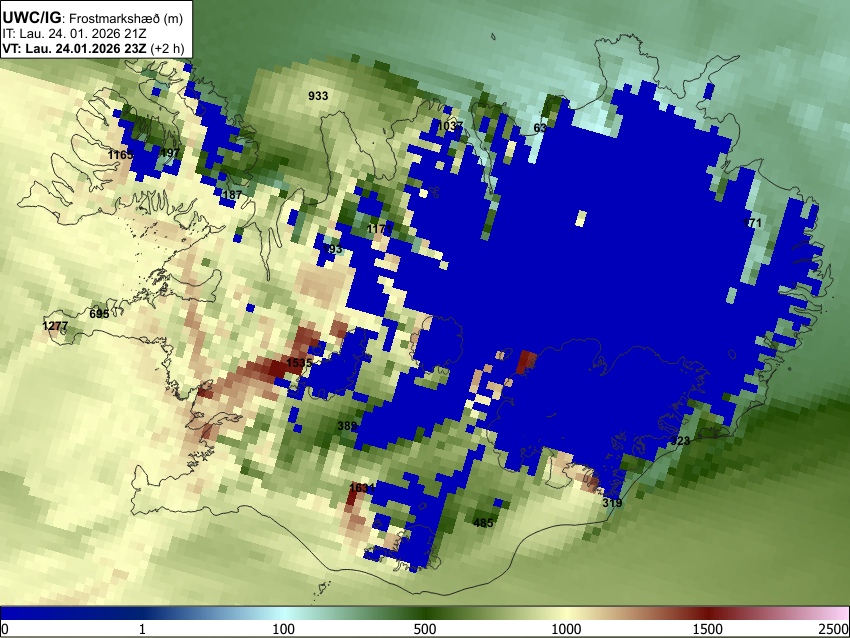Click the 63 value label on map
This screenshot has height=638, width=850.
point(540,128)
